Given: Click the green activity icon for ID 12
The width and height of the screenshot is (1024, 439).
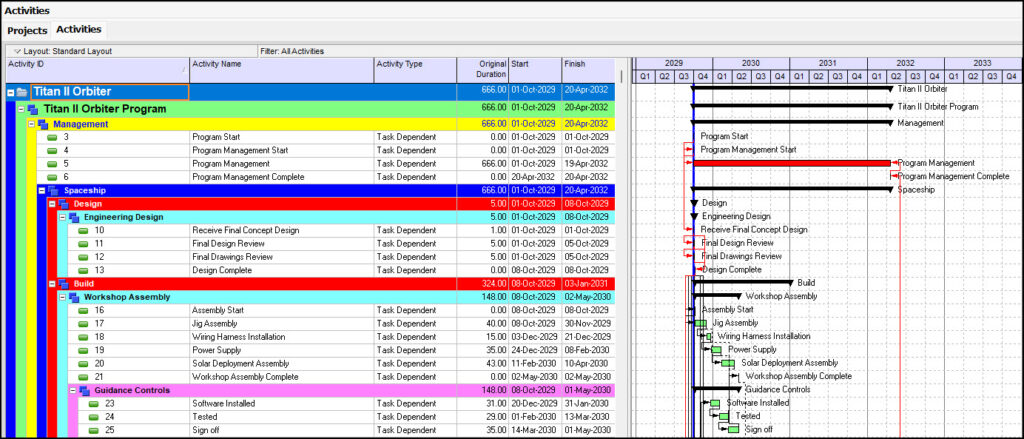Looking at the screenshot, I should (x=84, y=257).
